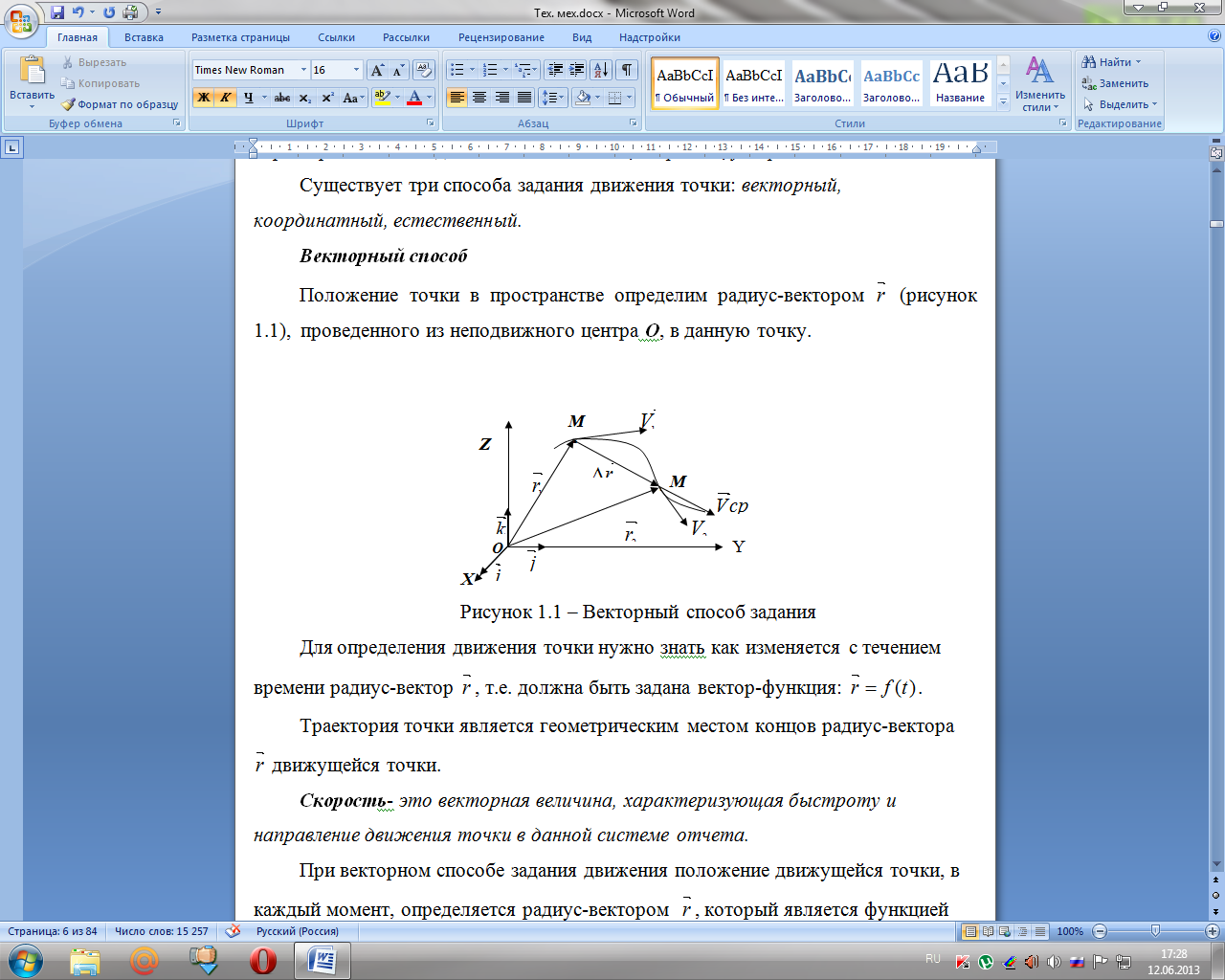Open Выделить select dropdown
Image resolution: width=1225 pixels, height=980 pixels.
[1120, 104]
